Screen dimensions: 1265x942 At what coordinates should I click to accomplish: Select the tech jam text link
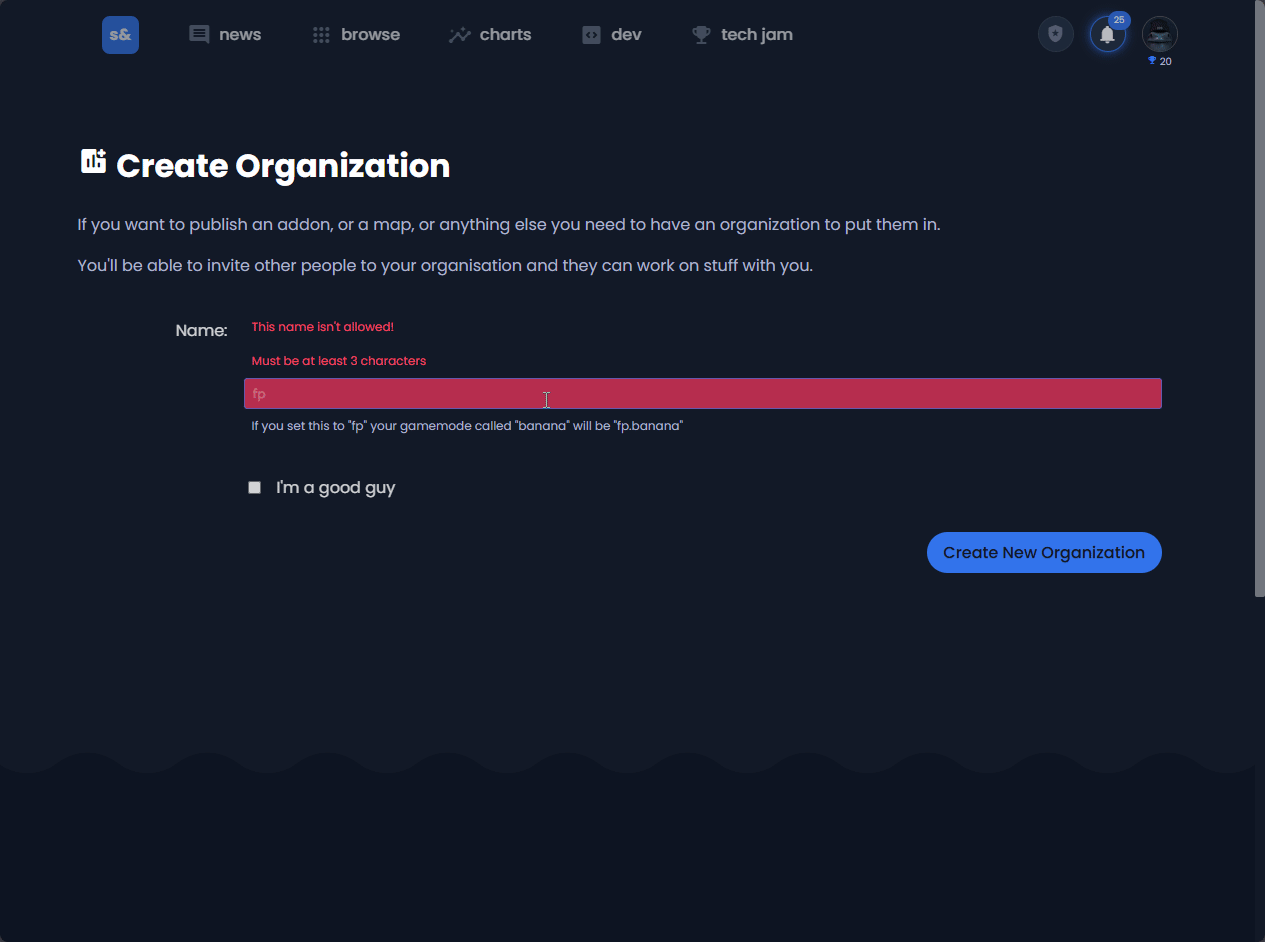click(x=756, y=35)
